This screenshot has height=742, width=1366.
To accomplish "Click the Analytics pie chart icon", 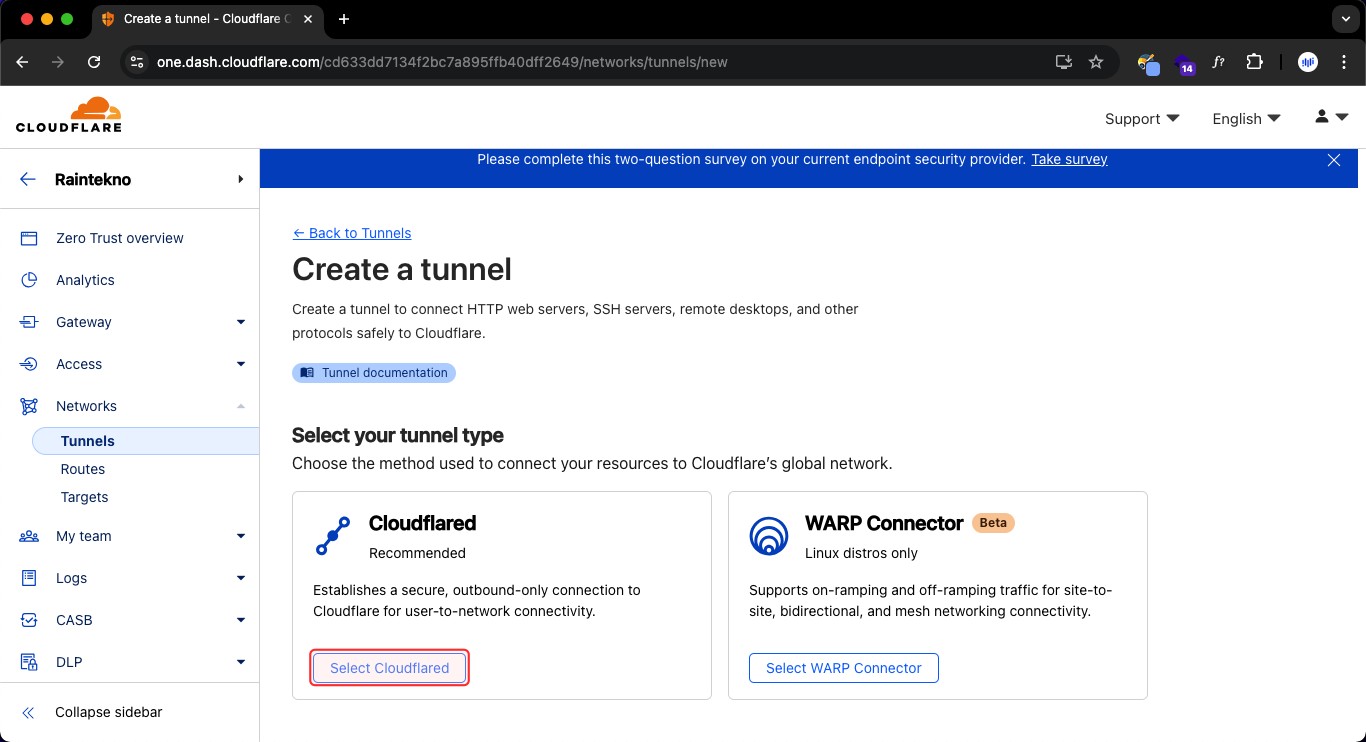I will [x=29, y=280].
